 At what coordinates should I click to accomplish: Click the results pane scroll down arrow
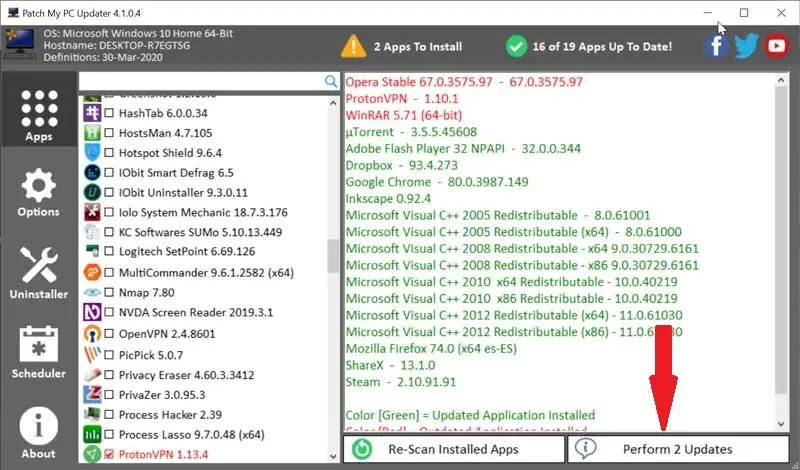coord(781,424)
